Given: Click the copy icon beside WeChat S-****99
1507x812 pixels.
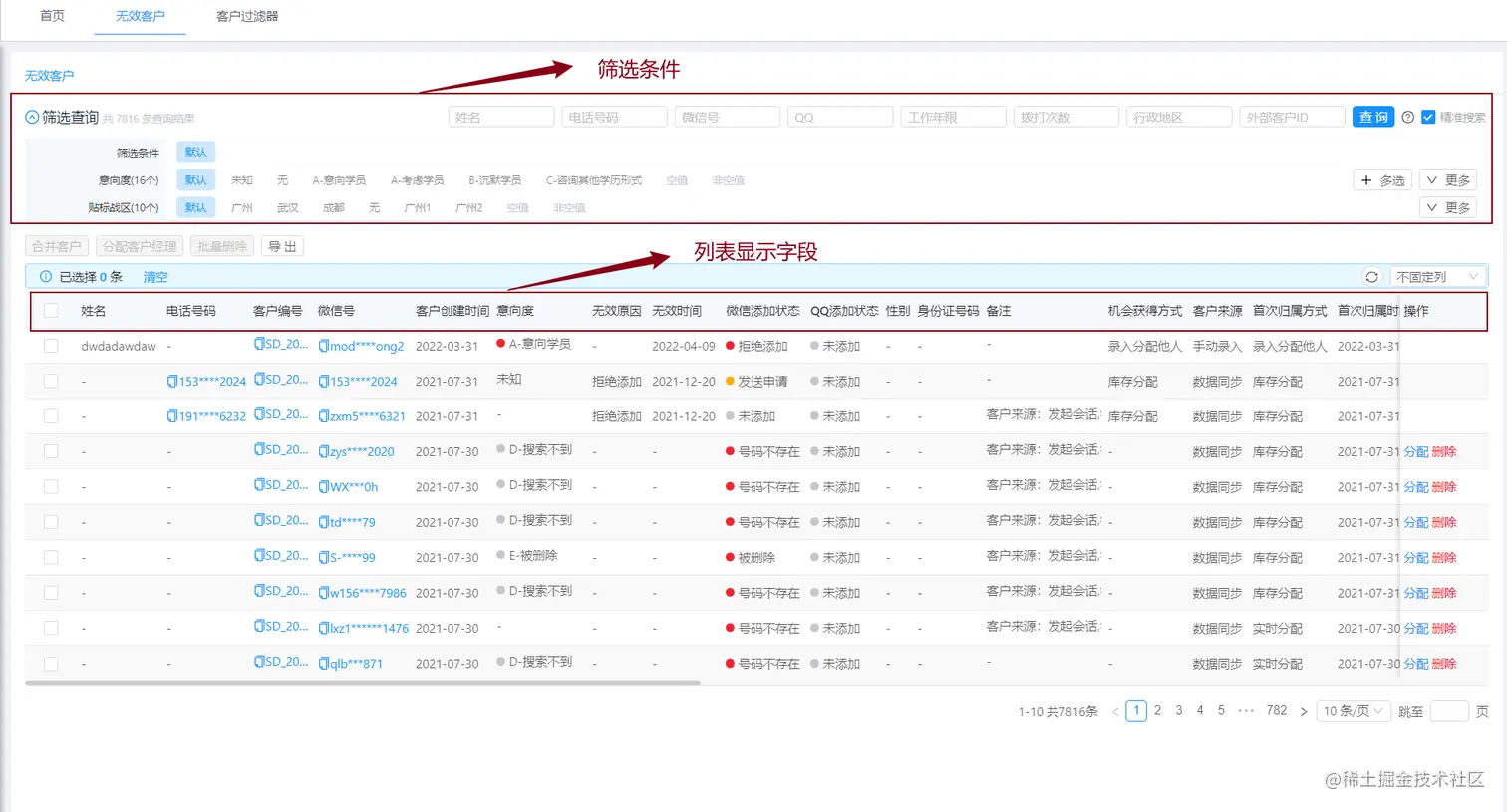Looking at the screenshot, I should point(323,557).
